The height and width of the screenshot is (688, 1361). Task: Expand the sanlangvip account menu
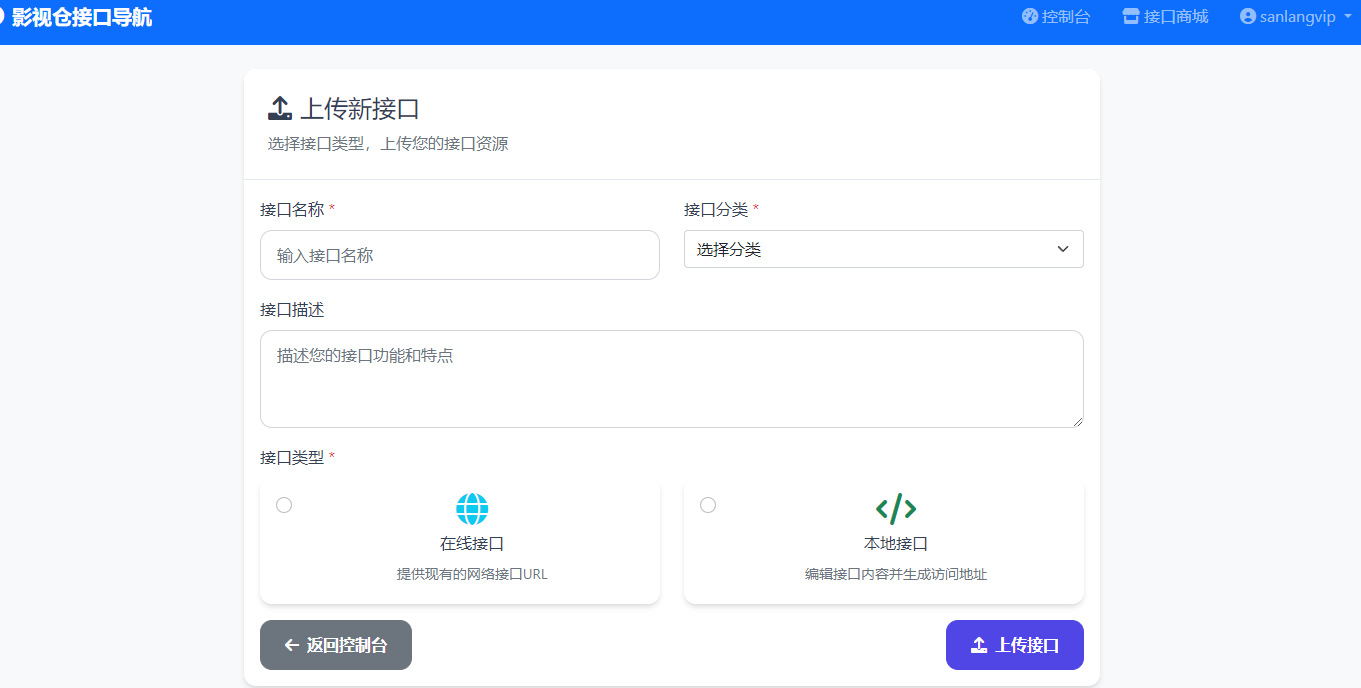pyautogui.click(x=1295, y=16)
